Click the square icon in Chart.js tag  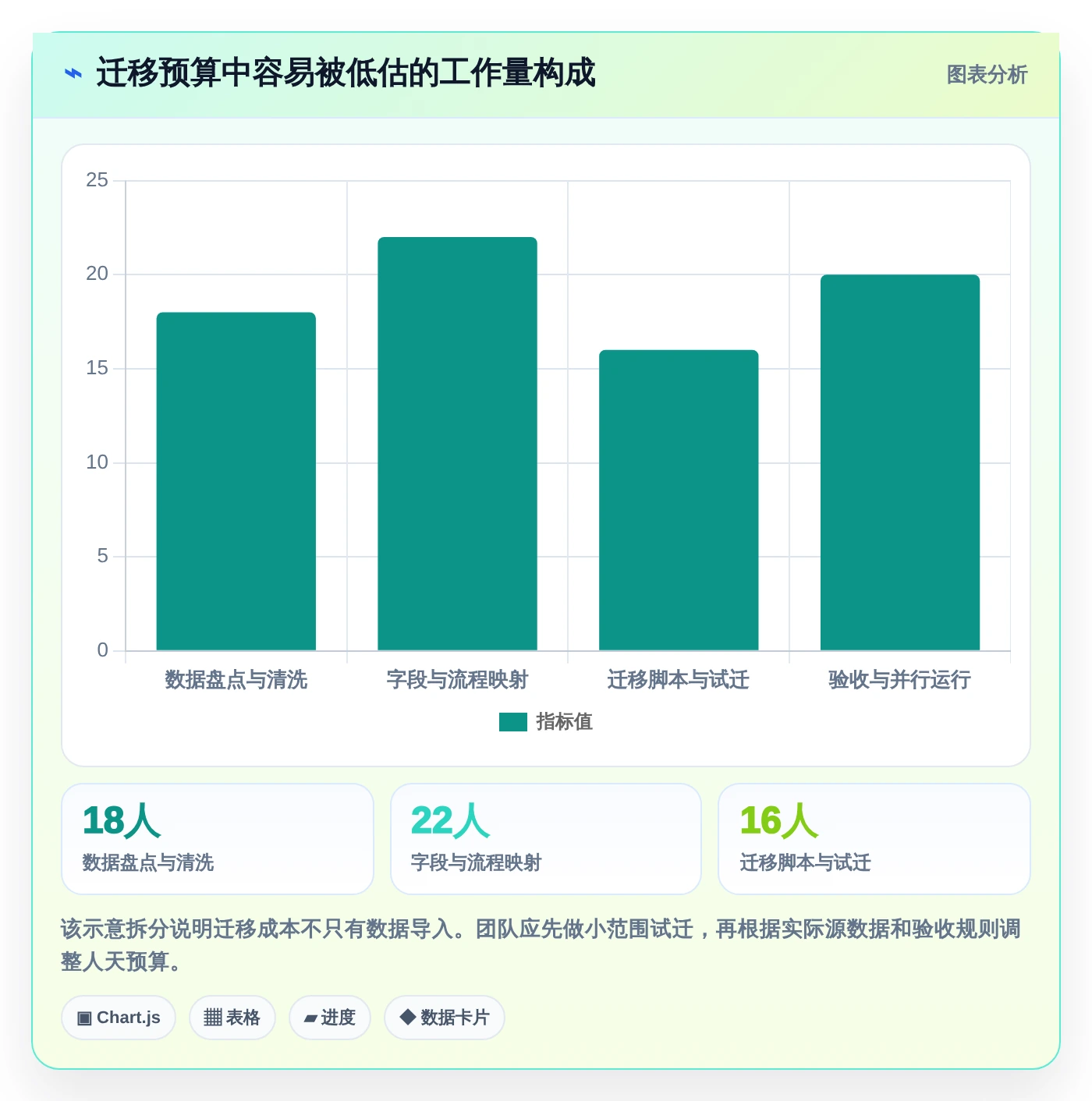(84, 1018)
